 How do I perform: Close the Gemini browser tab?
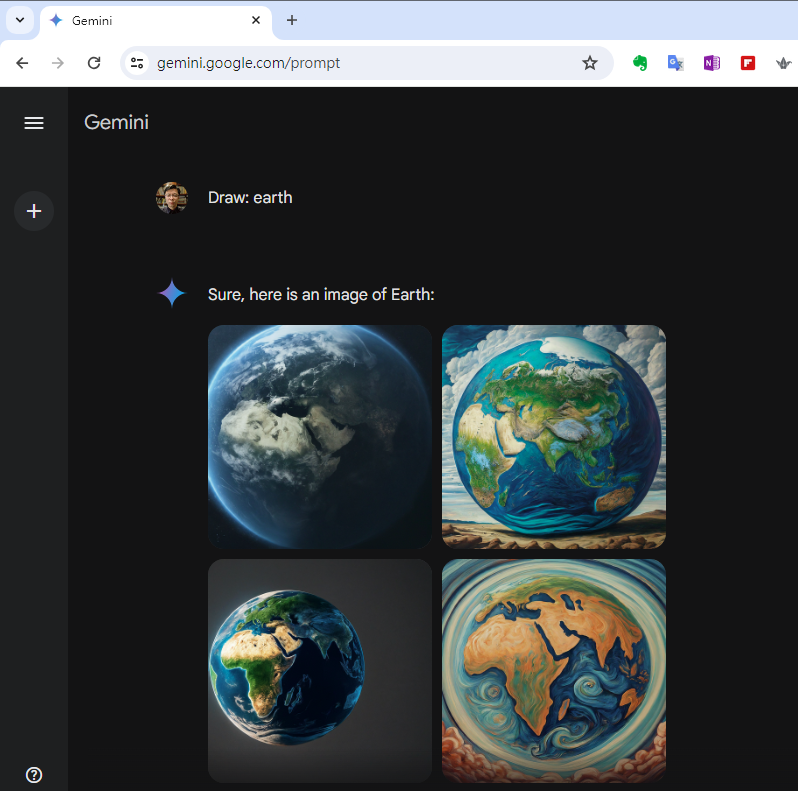pos(256,20)
